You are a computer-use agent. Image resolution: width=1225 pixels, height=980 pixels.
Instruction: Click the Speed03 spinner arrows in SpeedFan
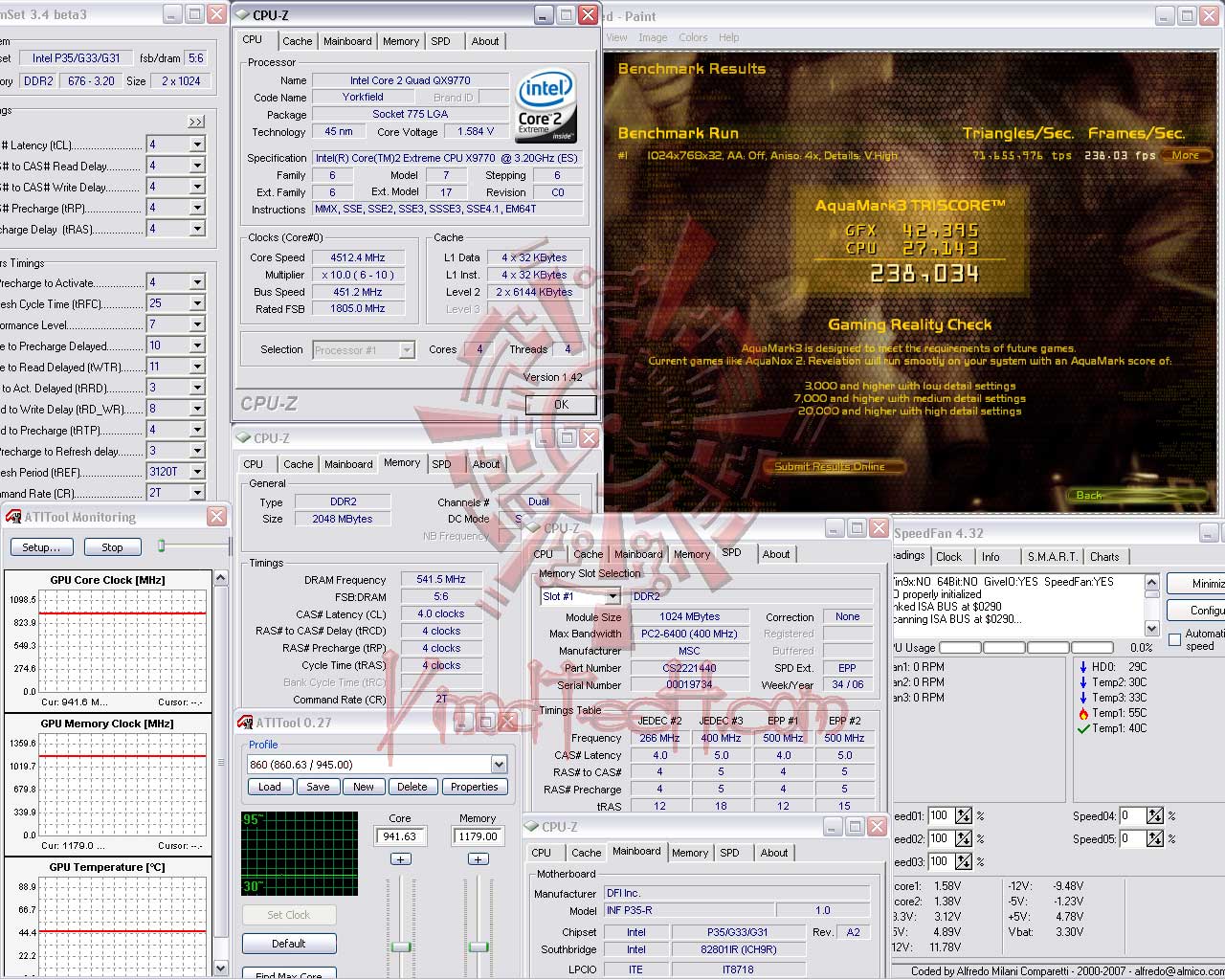[x=963, y=861]
